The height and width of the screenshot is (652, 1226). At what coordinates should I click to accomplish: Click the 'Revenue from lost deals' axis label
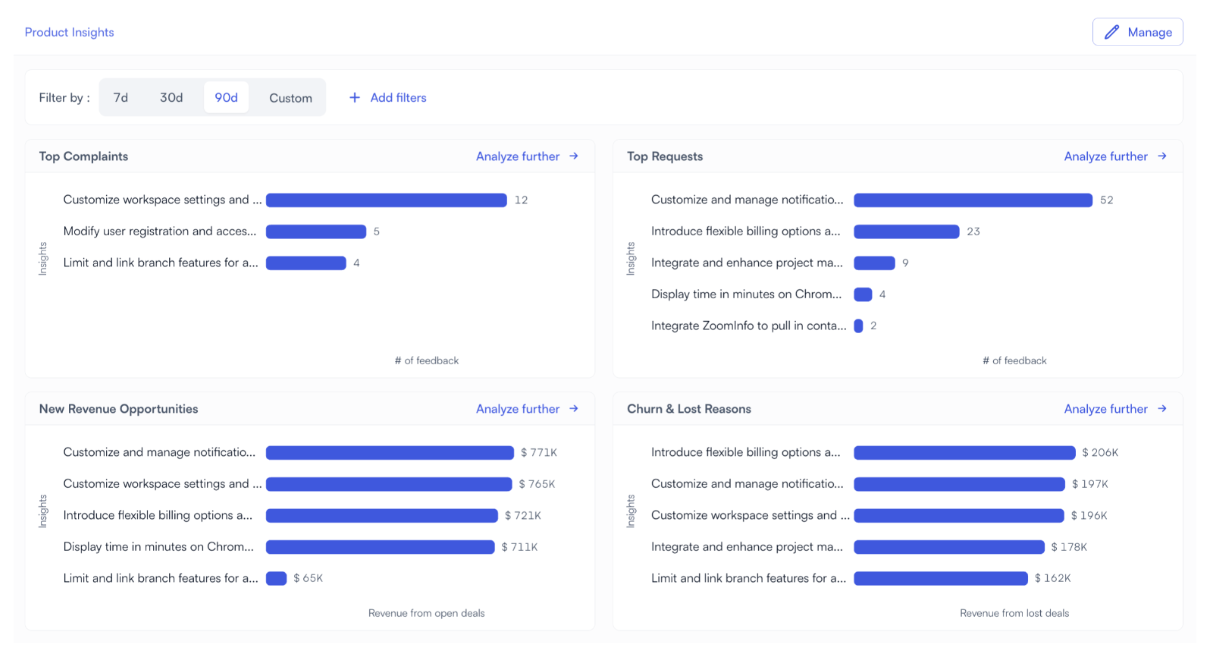[x=1014, y=613]
